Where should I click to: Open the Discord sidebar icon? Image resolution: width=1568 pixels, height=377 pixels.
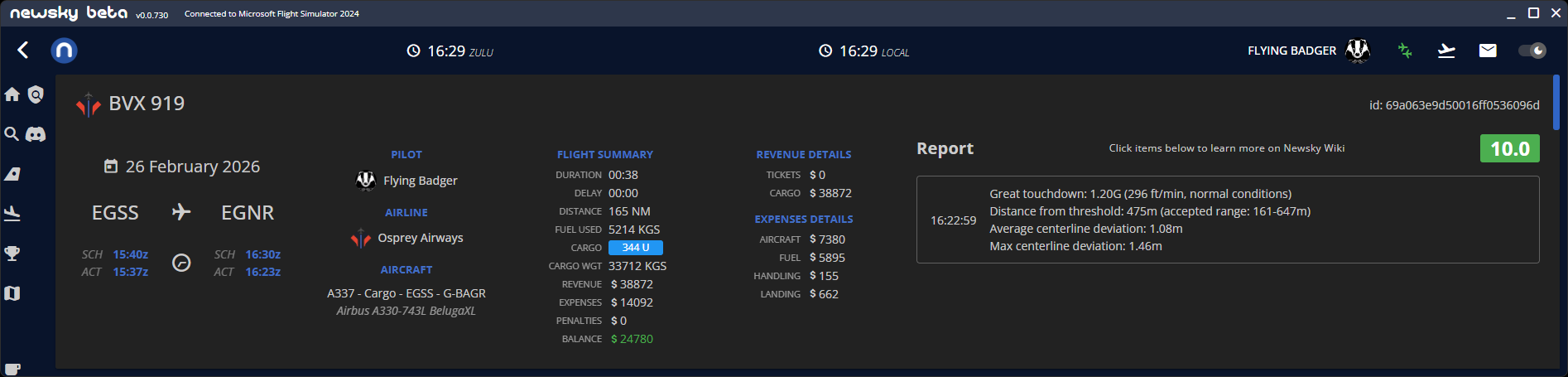point(36,134)
